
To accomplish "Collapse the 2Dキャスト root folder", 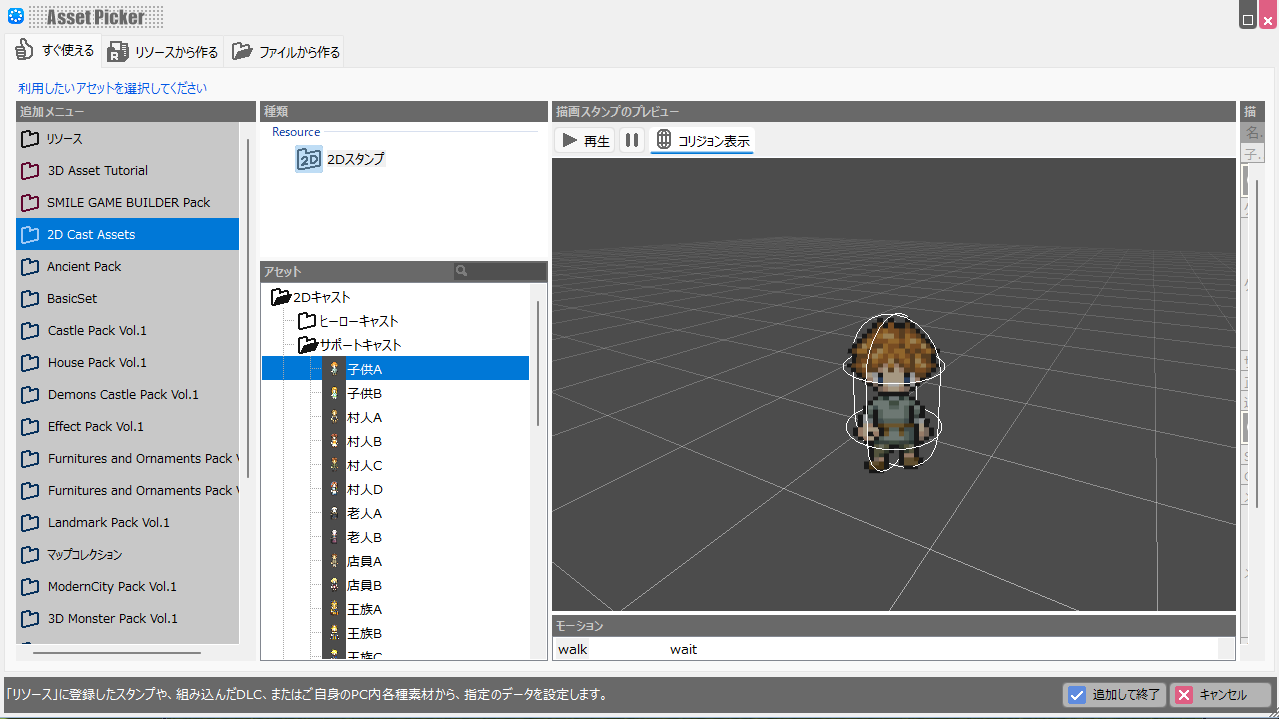I will pos(281,297).
